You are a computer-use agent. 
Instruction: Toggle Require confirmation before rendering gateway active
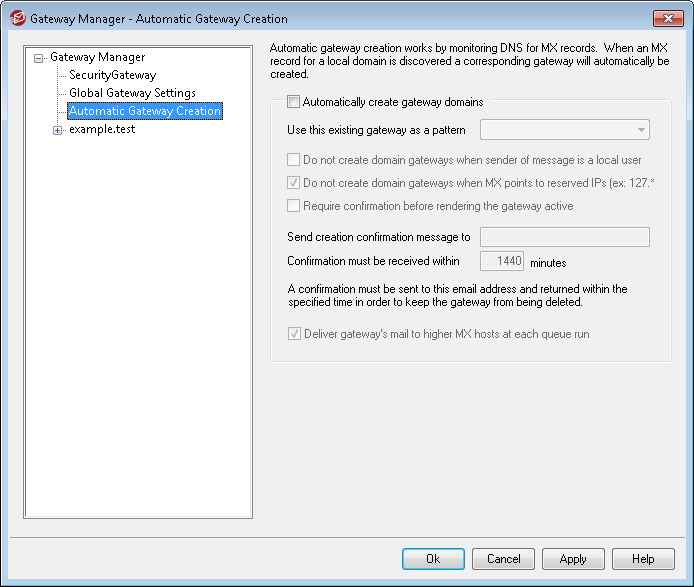click(293, 206)
